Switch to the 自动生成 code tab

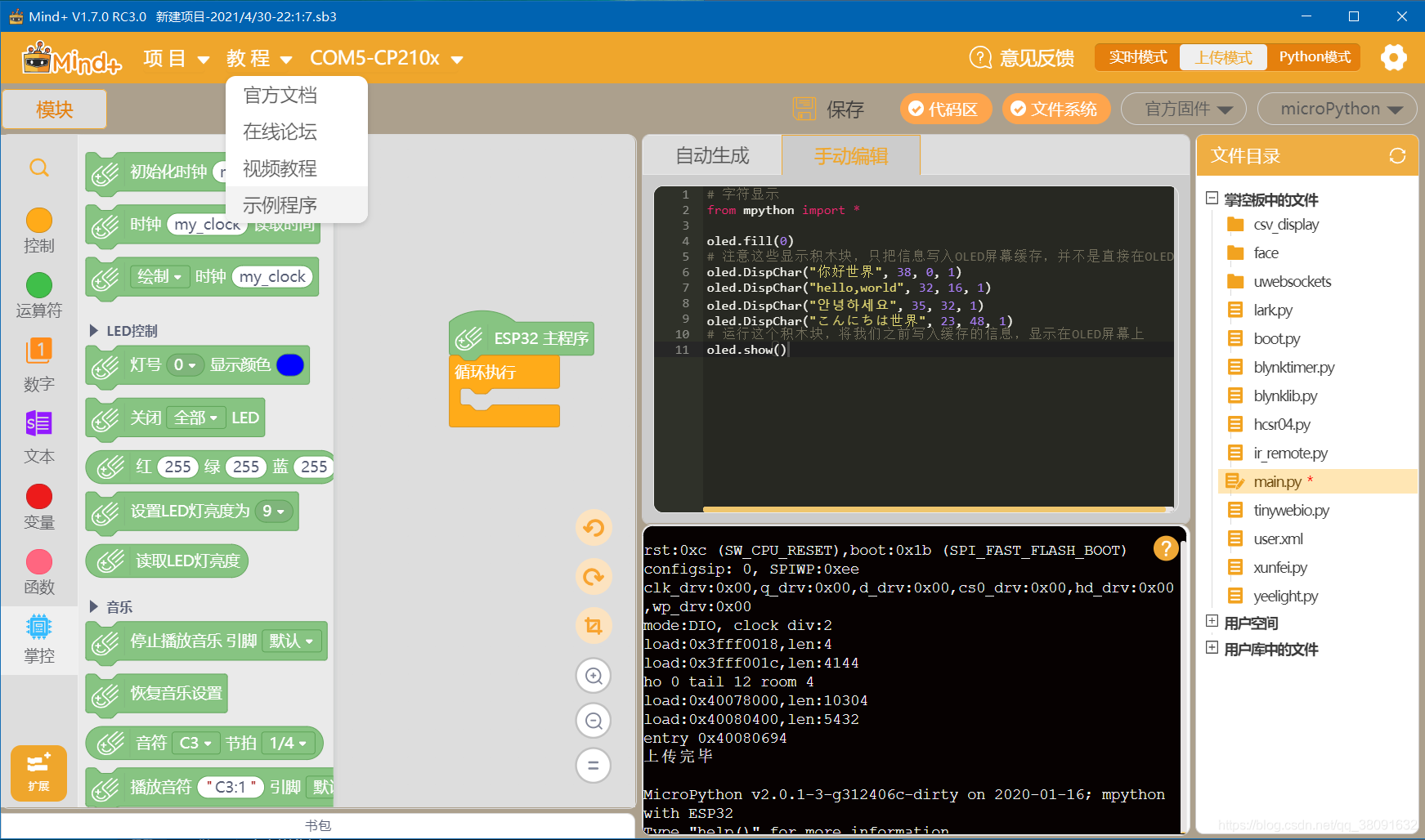coord(712,155)
